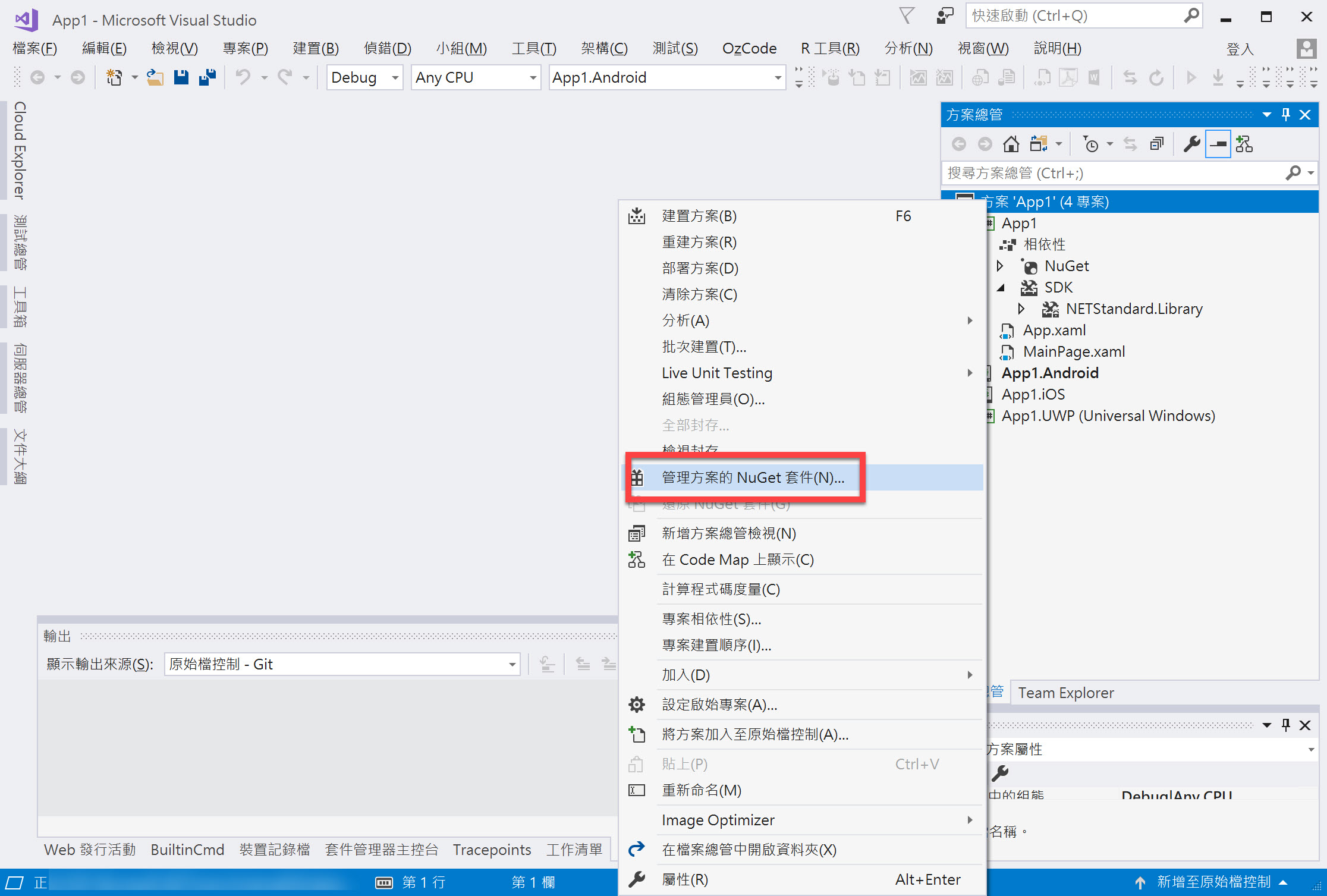1327x896 pixels.
Task: Open the 偵錯(D) menu
Action: point(388,48)
